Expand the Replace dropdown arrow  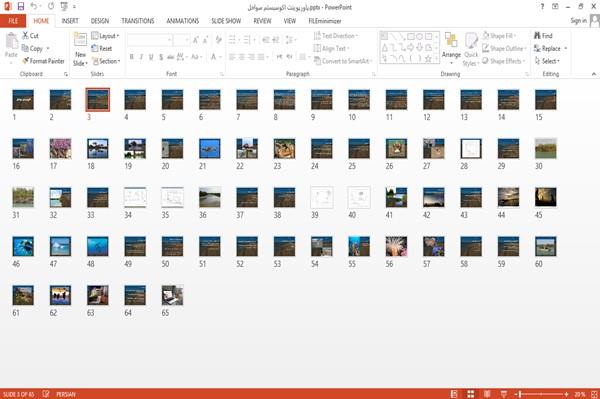[566, 49]
